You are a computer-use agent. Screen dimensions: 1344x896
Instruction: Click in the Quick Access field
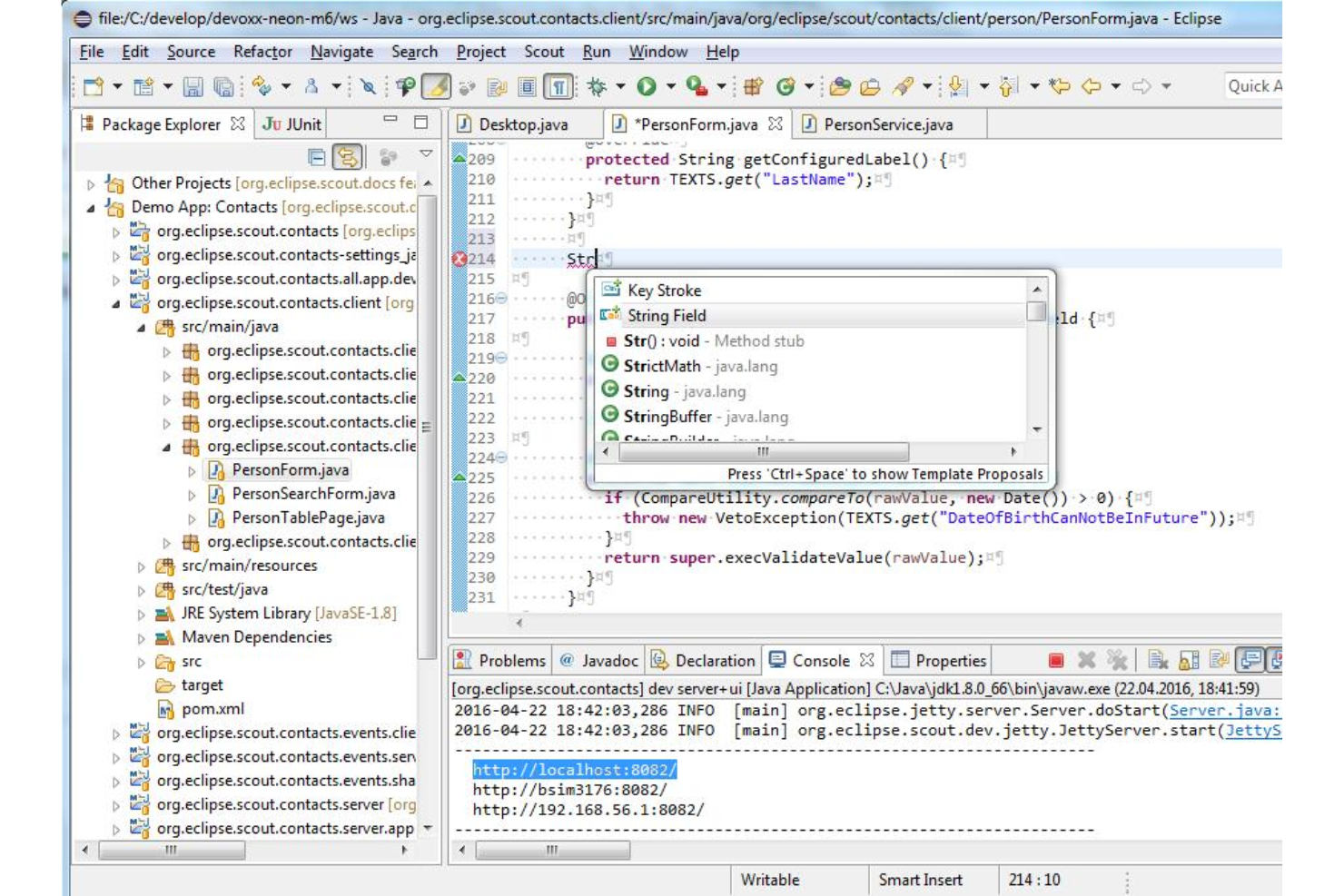(x=1253, y=86)
